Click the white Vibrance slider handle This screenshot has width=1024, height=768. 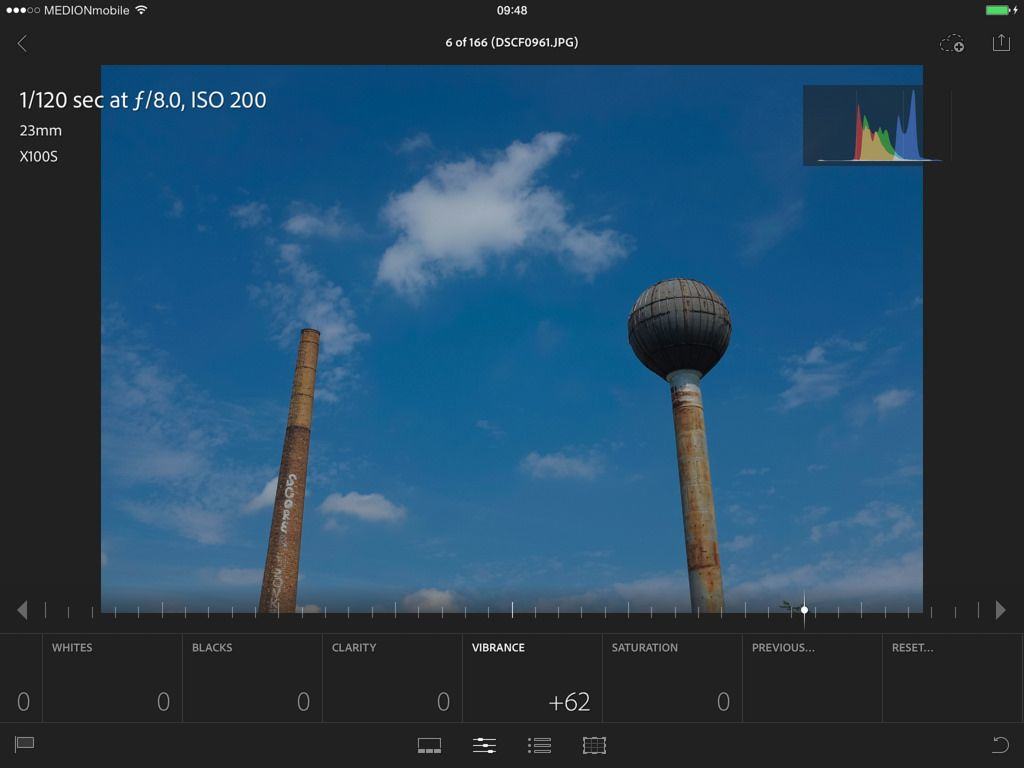pos(804,610)
